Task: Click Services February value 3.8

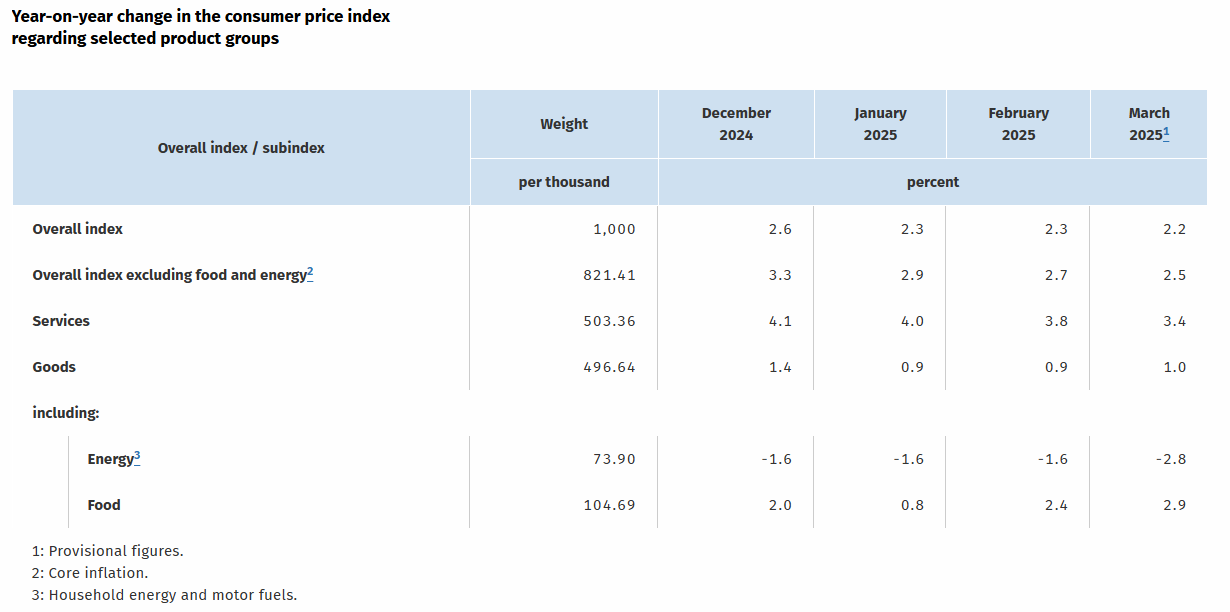Action: 1056,321
